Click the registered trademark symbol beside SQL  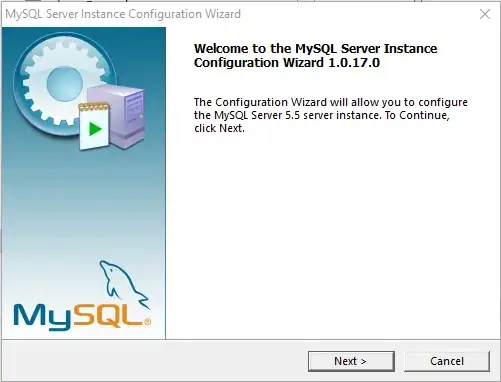(x=147, y=322)
